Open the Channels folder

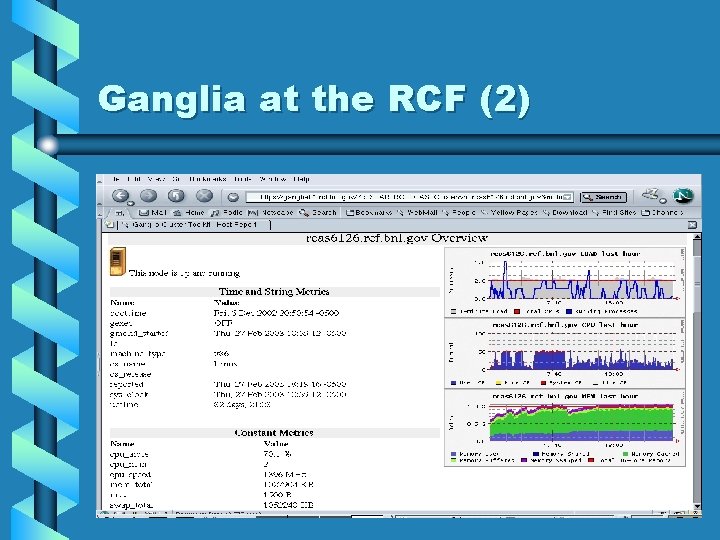click(x=662, y=213)
